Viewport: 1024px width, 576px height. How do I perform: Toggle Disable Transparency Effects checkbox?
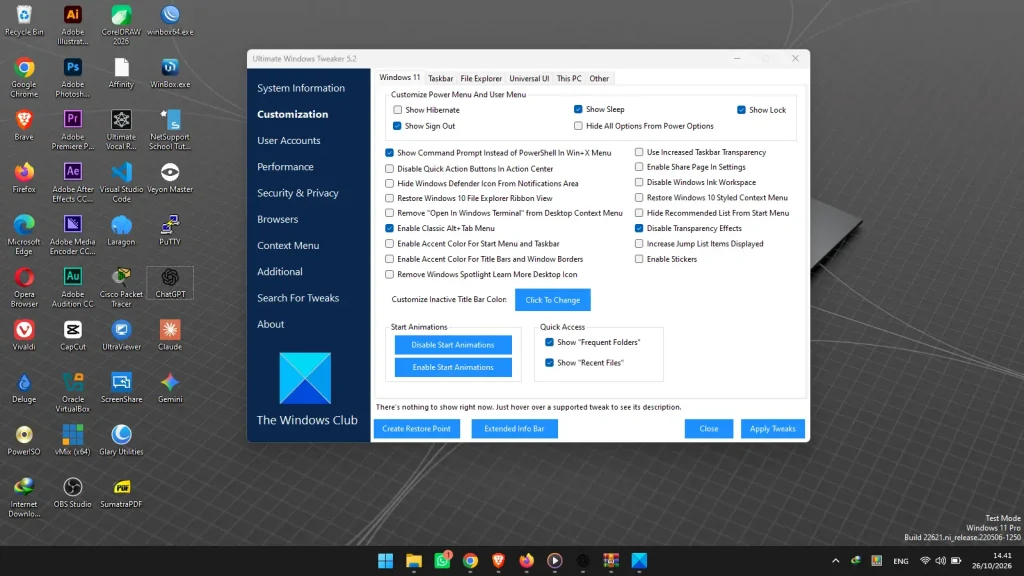(639, 228)
